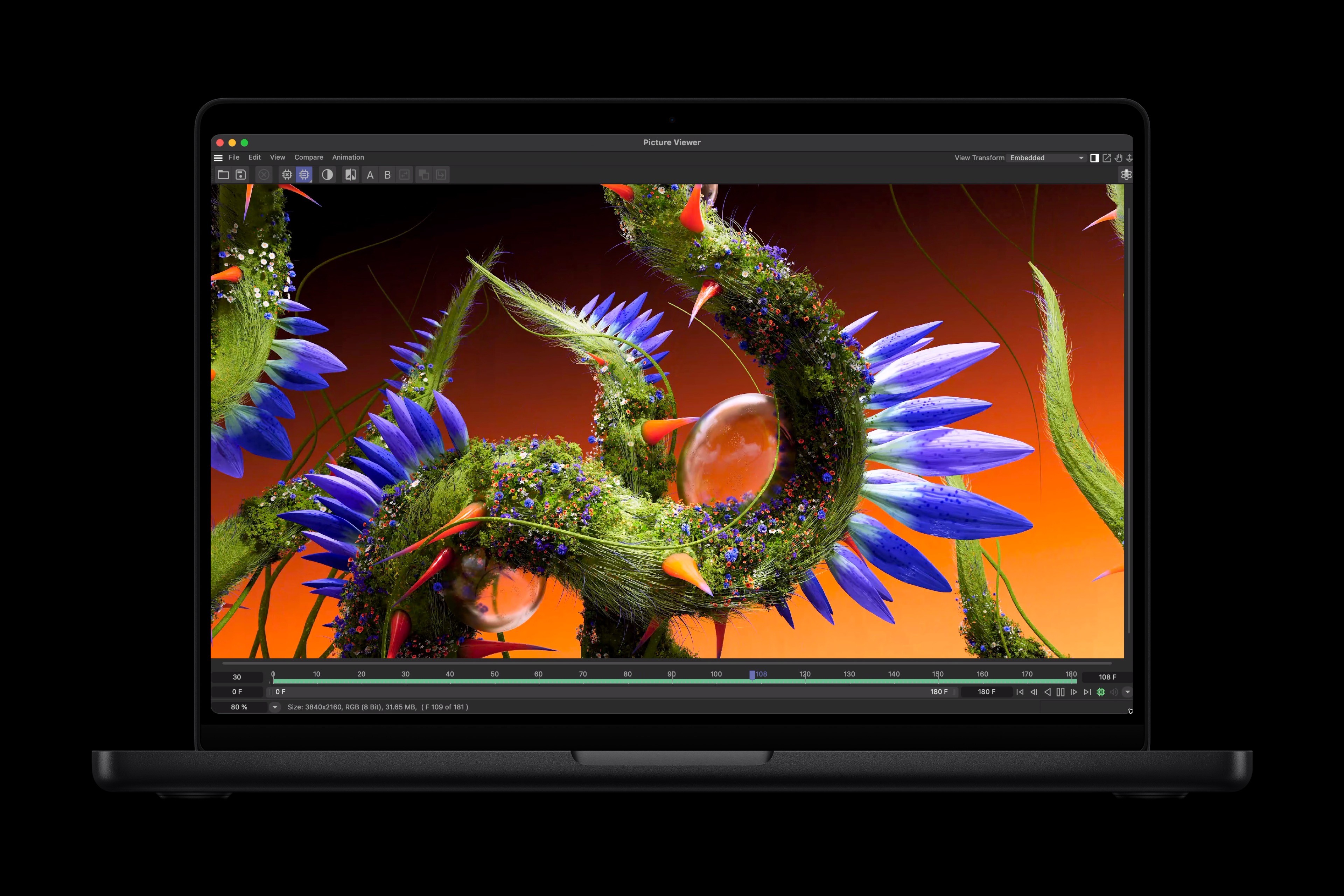
Task: Open the hamburger menu icon
Action: pyautogui.click(x=218, y=158)
